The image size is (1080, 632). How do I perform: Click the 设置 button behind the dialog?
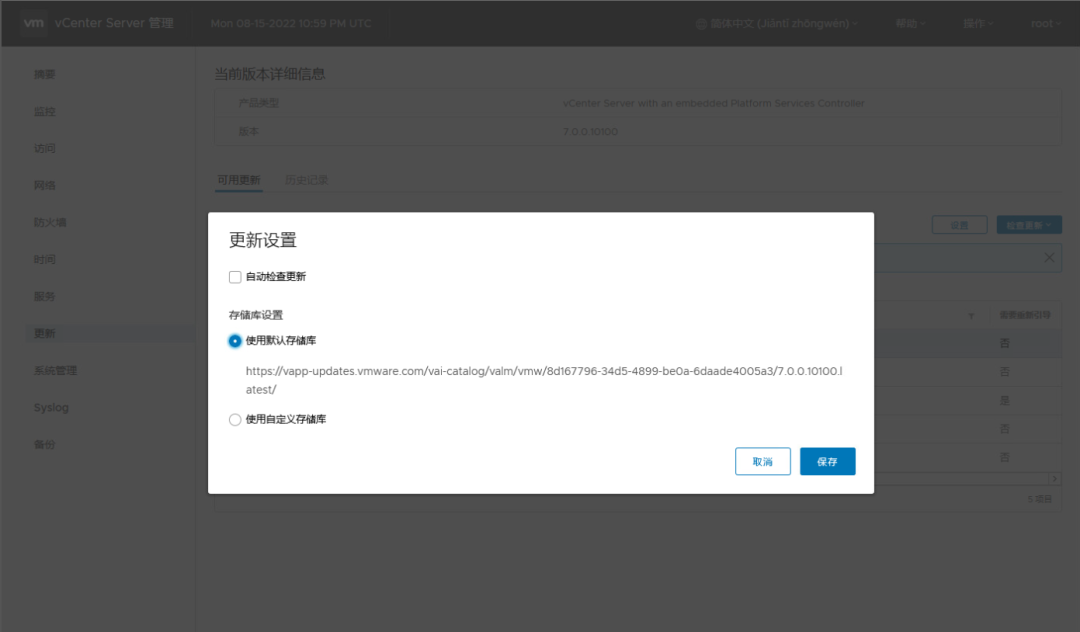coord(959,225)
